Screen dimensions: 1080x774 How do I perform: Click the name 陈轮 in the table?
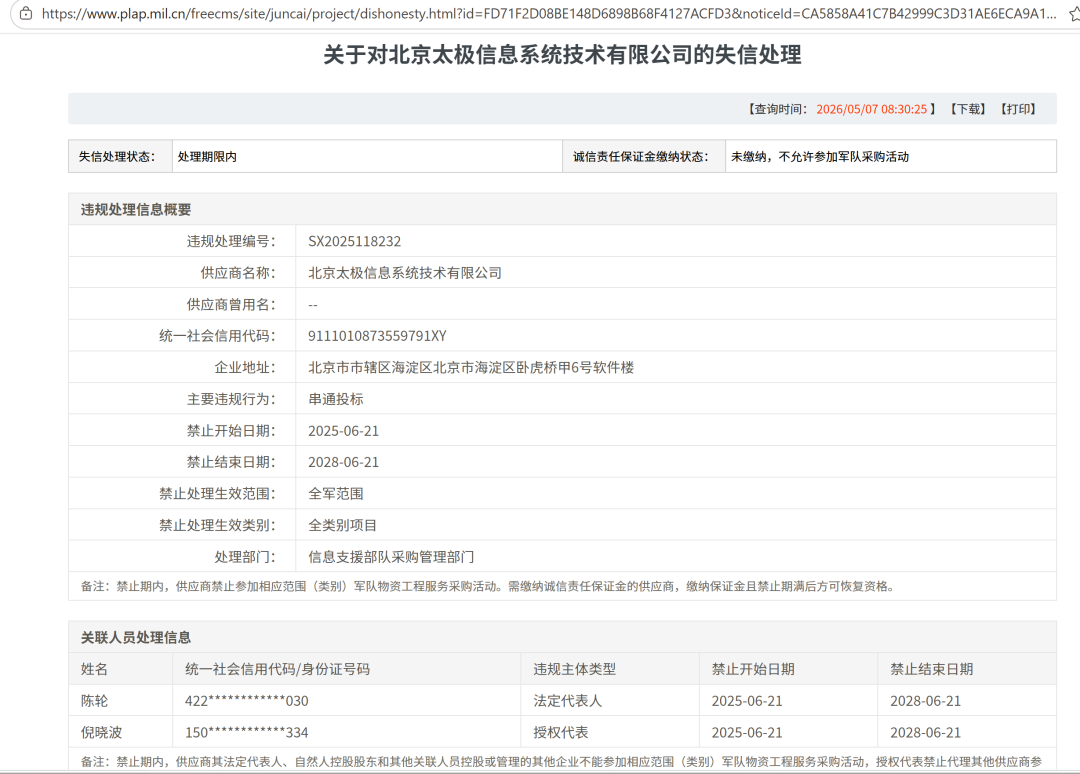(94, 701)
